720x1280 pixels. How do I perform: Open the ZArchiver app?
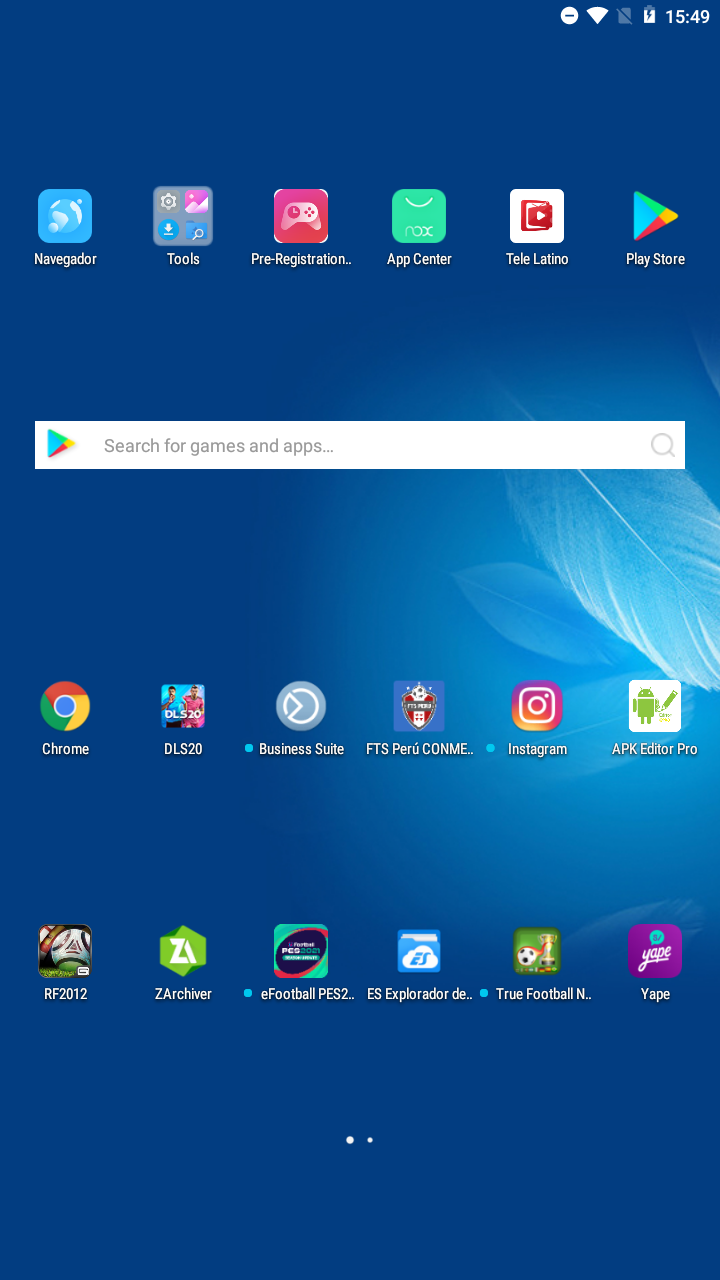183,951
